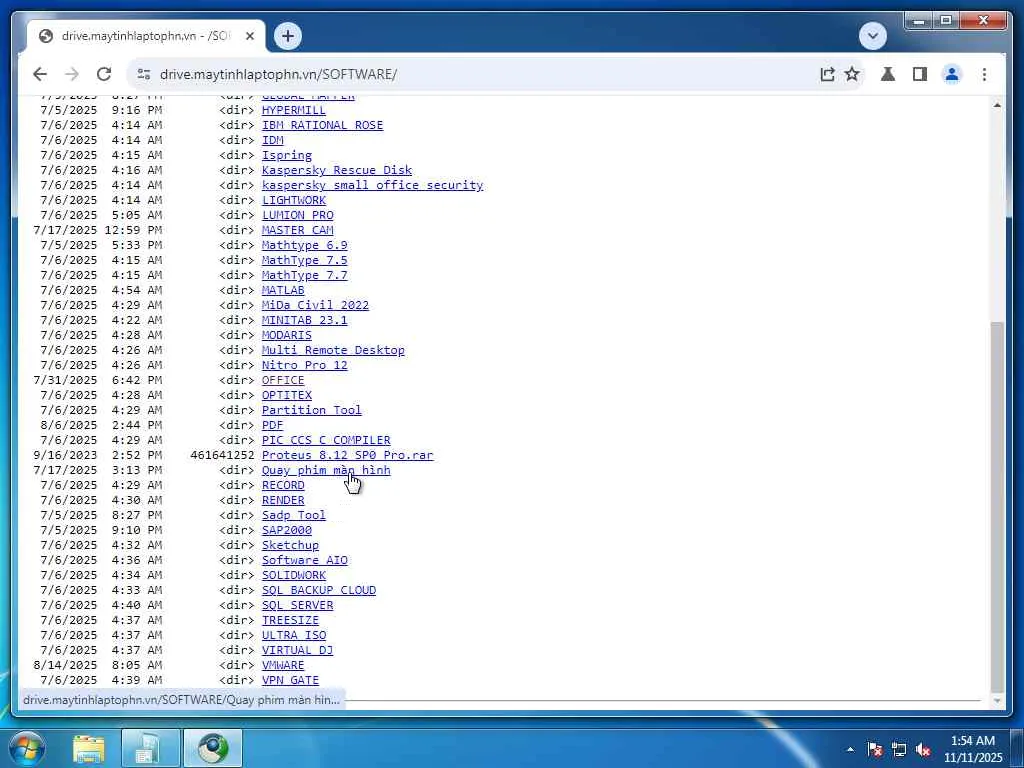This screenshot has height=768, width=1024.
Task: Open the SQL SERVER directory
Action: 297,606
